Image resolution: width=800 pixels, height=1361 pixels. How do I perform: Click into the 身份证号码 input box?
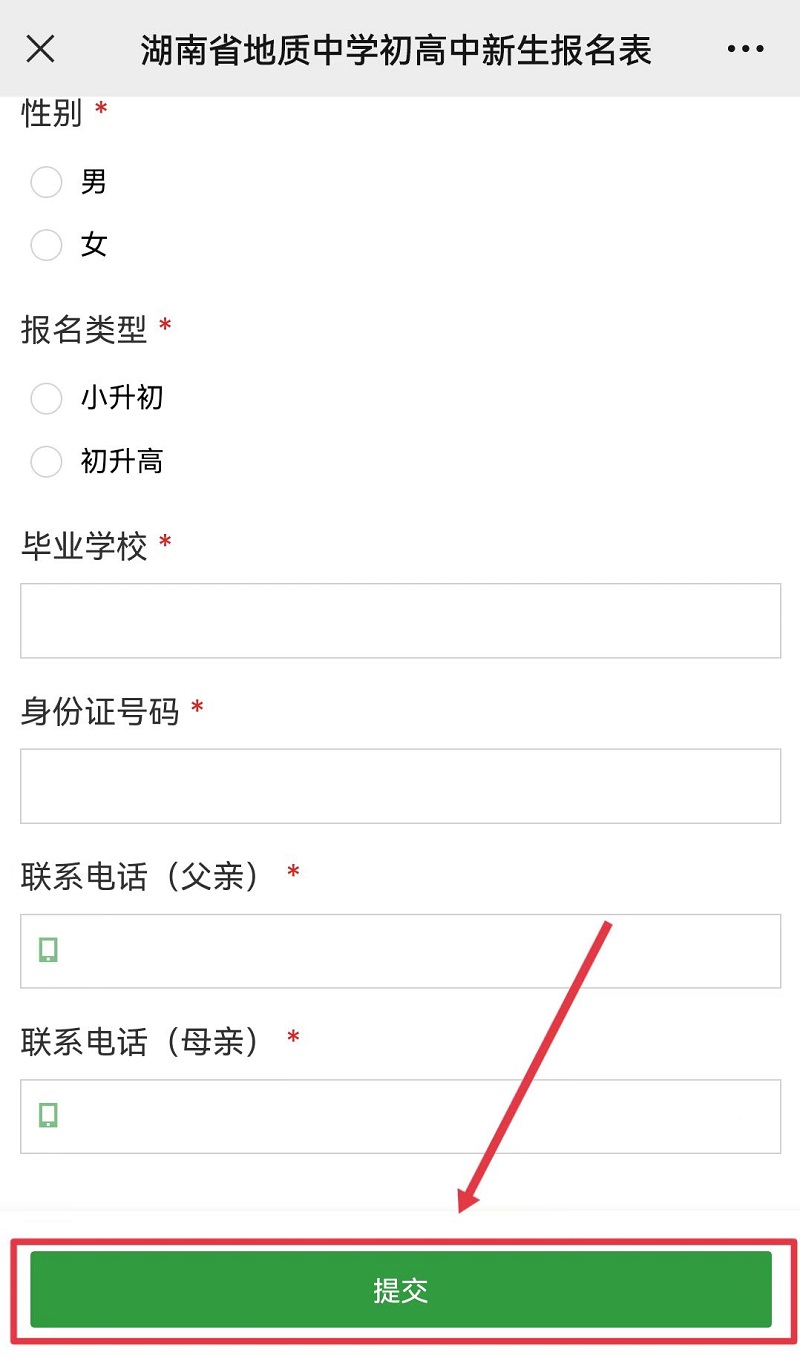point(400,786)
